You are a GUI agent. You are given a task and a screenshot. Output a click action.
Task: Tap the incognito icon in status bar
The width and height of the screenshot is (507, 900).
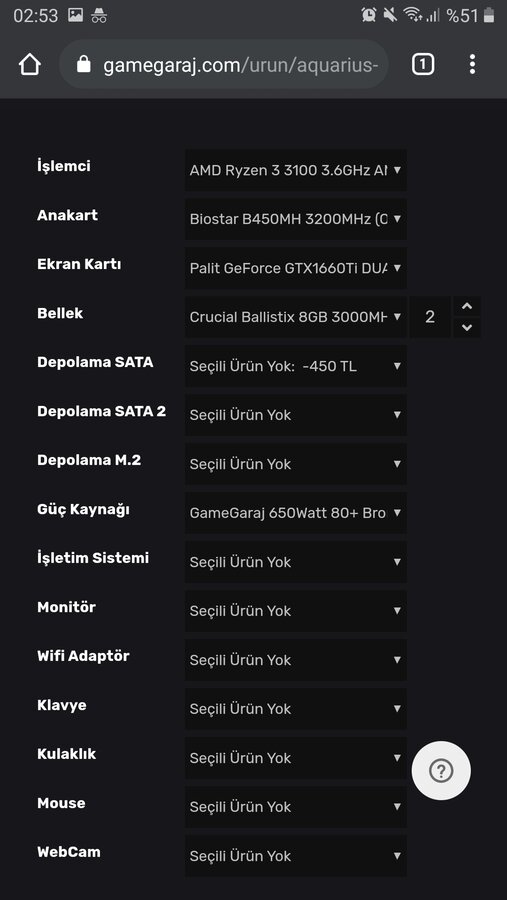99,15
